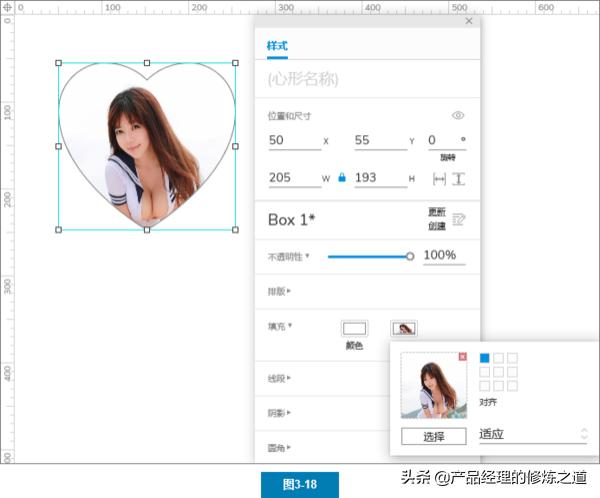
Task: Click the fit-width-to-text icon
Action: (x=439, y=179)
